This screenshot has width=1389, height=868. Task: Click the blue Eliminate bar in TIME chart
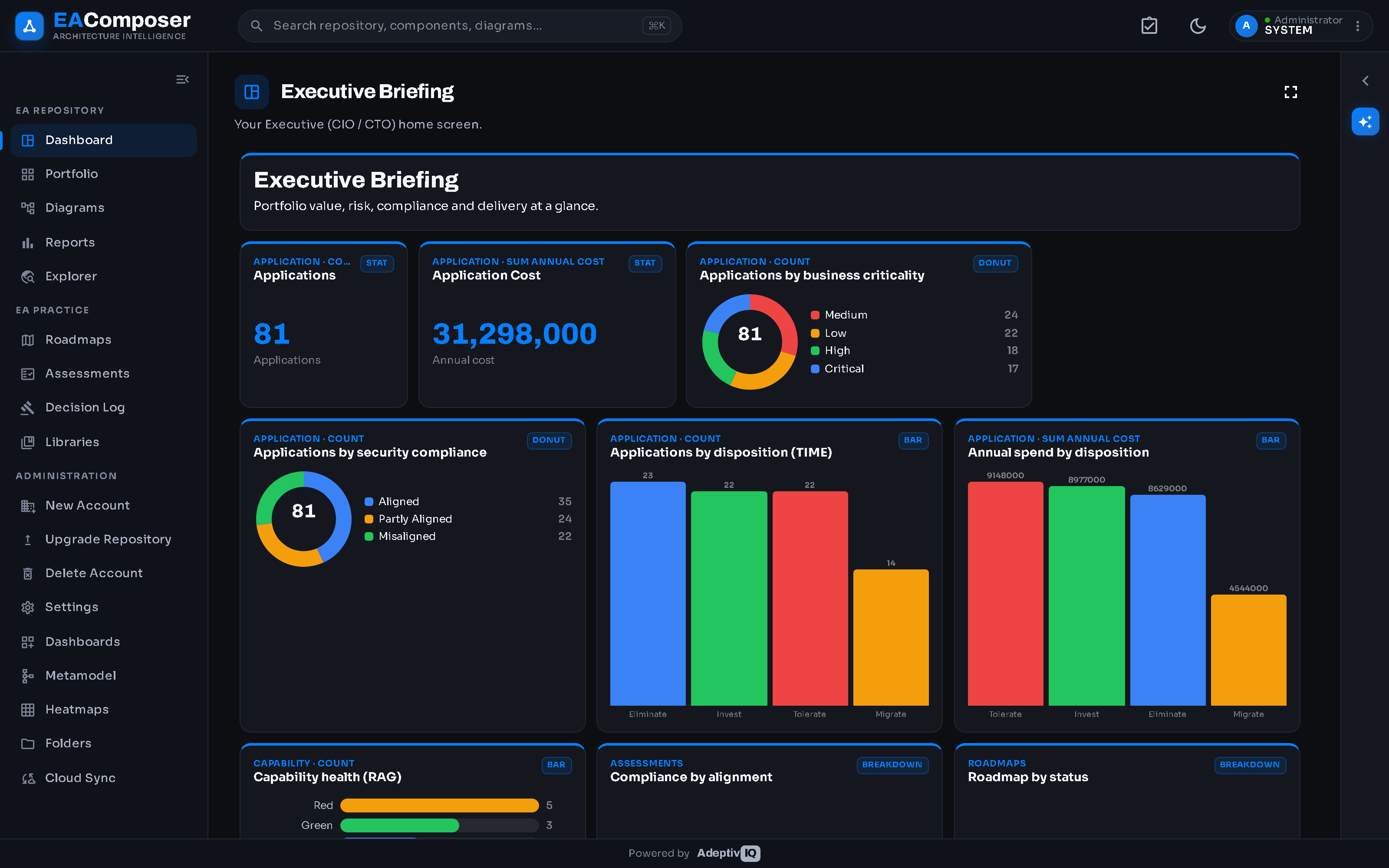click(x=648, y=594)
